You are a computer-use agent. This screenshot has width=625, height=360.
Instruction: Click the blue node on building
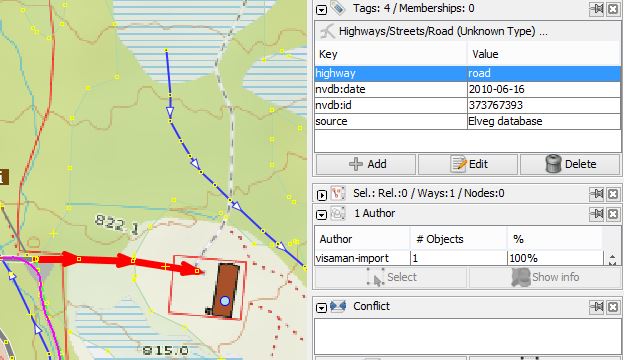[225, 301]
